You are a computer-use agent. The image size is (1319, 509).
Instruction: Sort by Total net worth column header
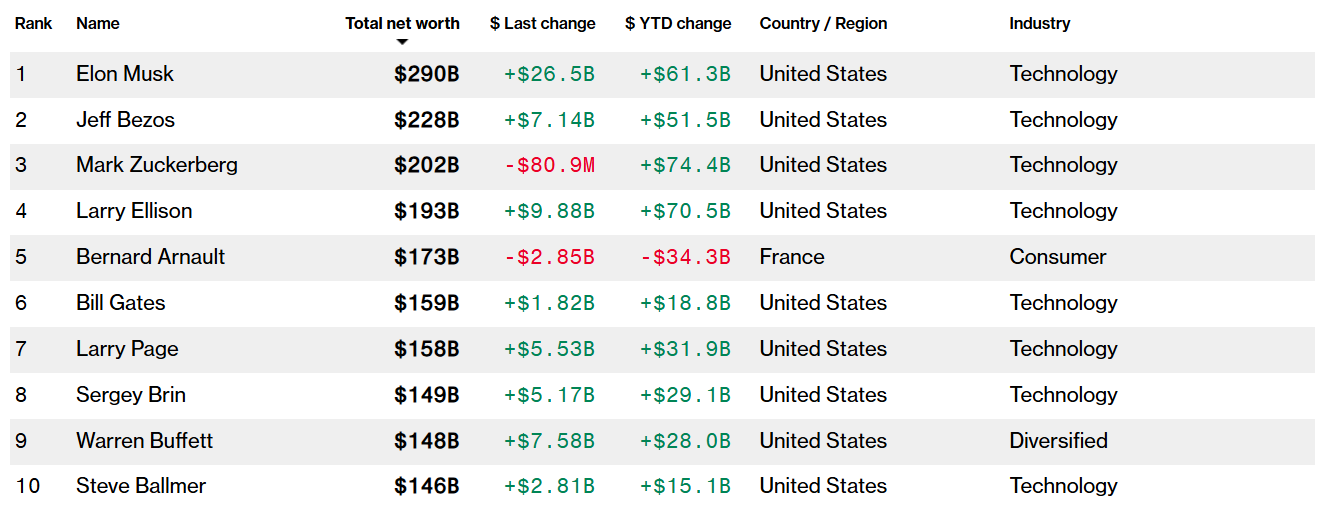402,23
